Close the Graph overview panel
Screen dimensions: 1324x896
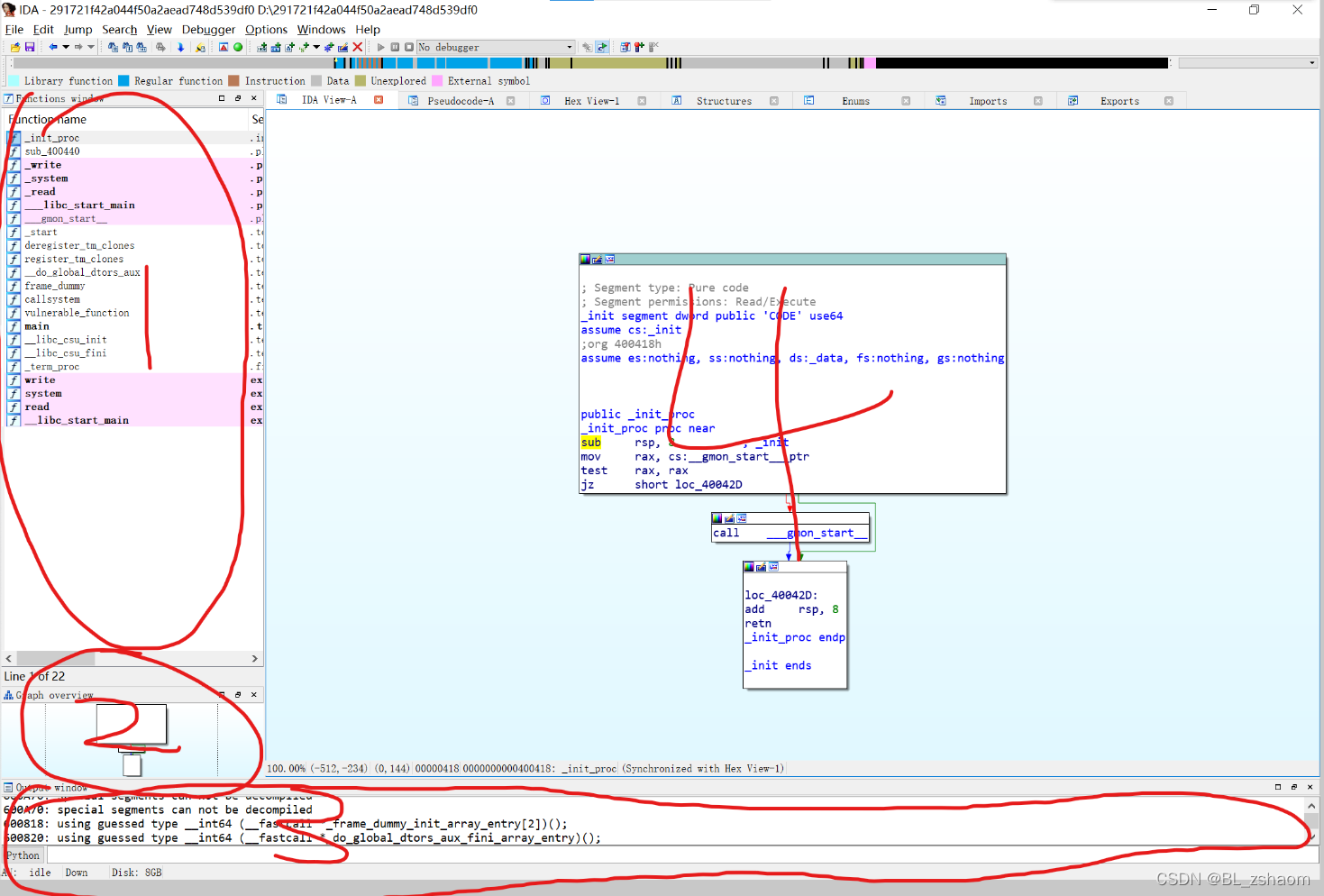(253, 695)
